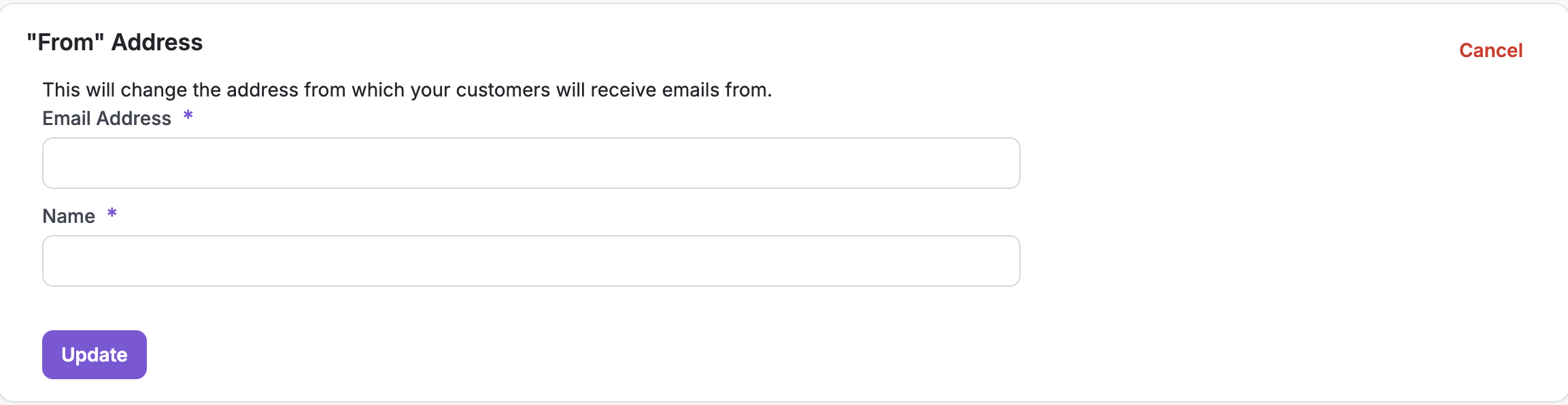Click the Cancel link
The width and height of the screenshot is (1568, 405).
click(1490, 50)
